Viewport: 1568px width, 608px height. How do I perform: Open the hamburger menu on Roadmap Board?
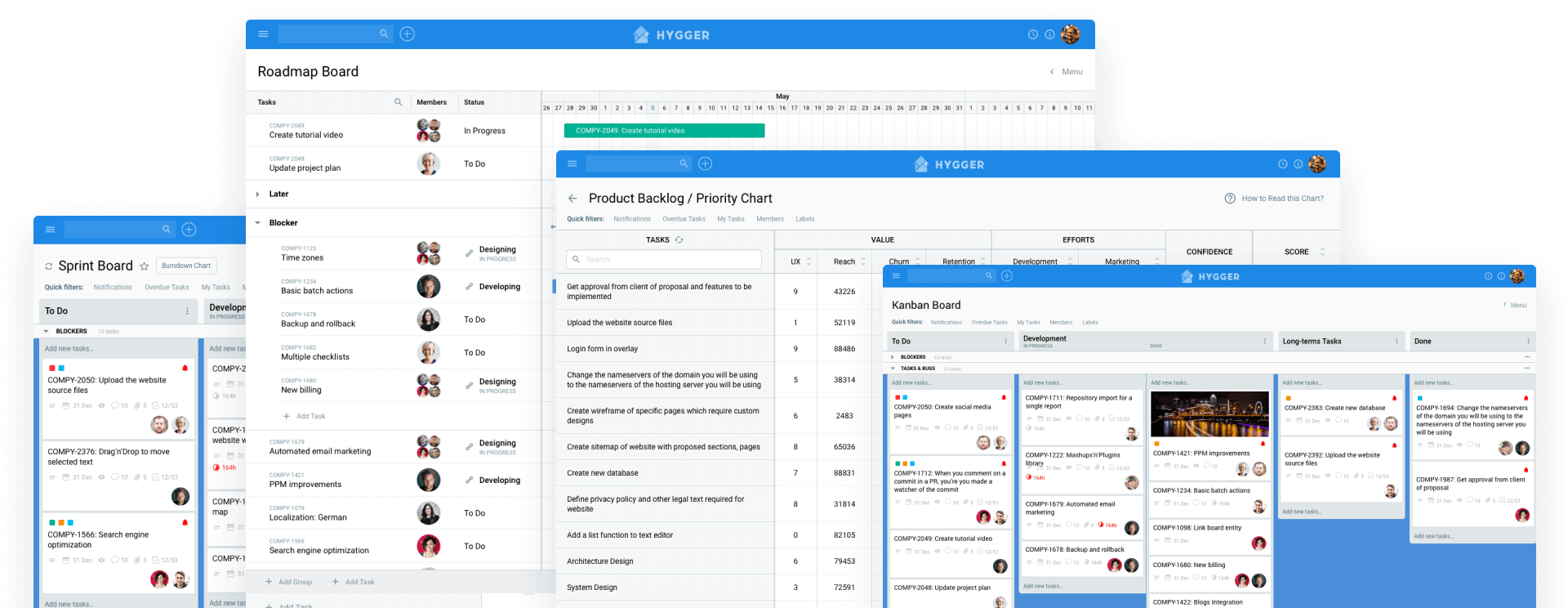(x=263, y=34)
